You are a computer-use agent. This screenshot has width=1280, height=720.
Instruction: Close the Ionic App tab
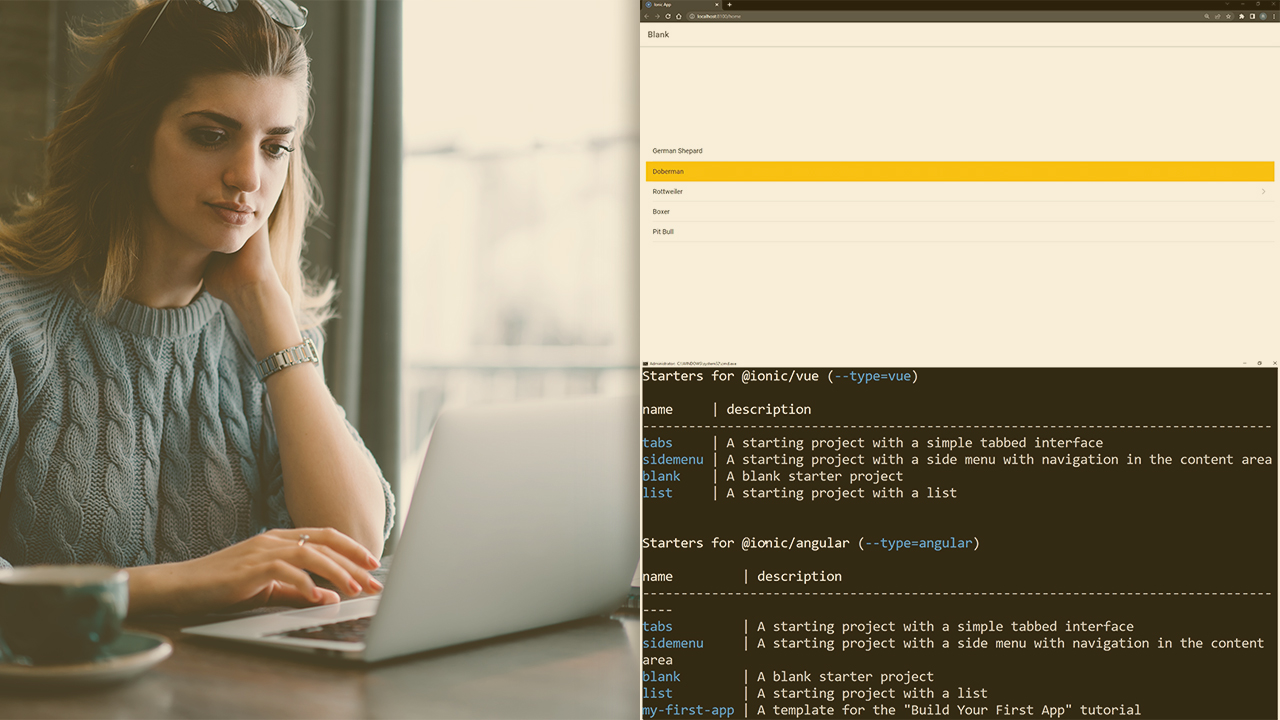pyautogui.click(x=717, y=5)
